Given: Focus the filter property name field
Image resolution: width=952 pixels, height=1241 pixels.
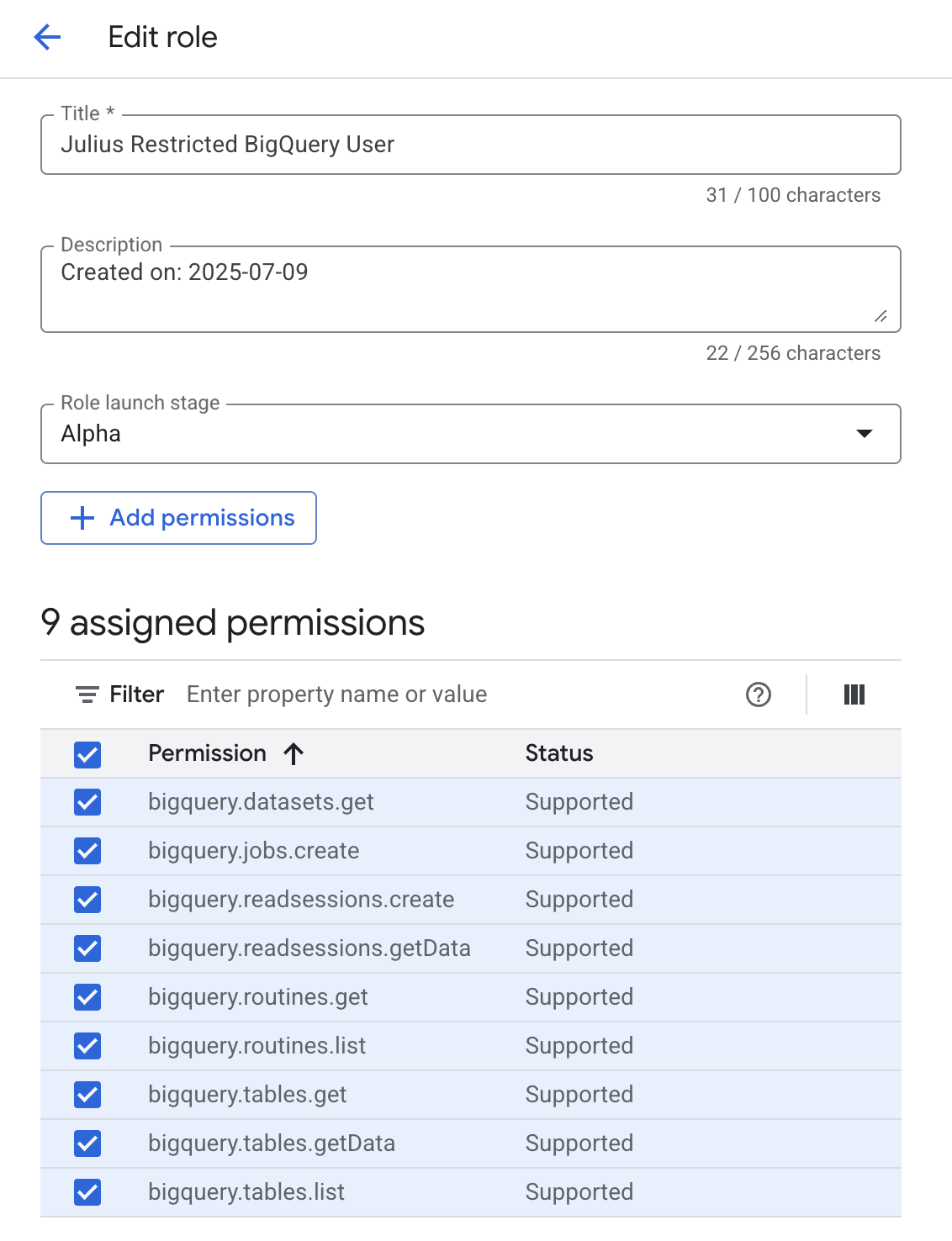Looking at the screenshot, I should coord(454,694).
